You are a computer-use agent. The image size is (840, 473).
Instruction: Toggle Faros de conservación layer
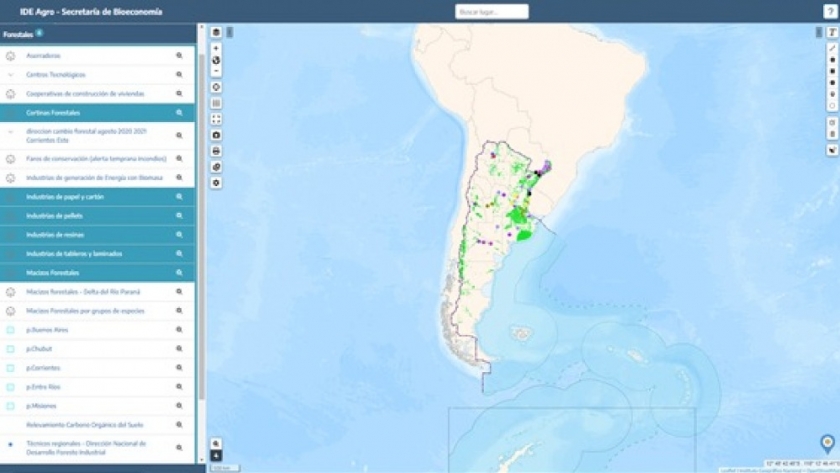tap(10, 159)
